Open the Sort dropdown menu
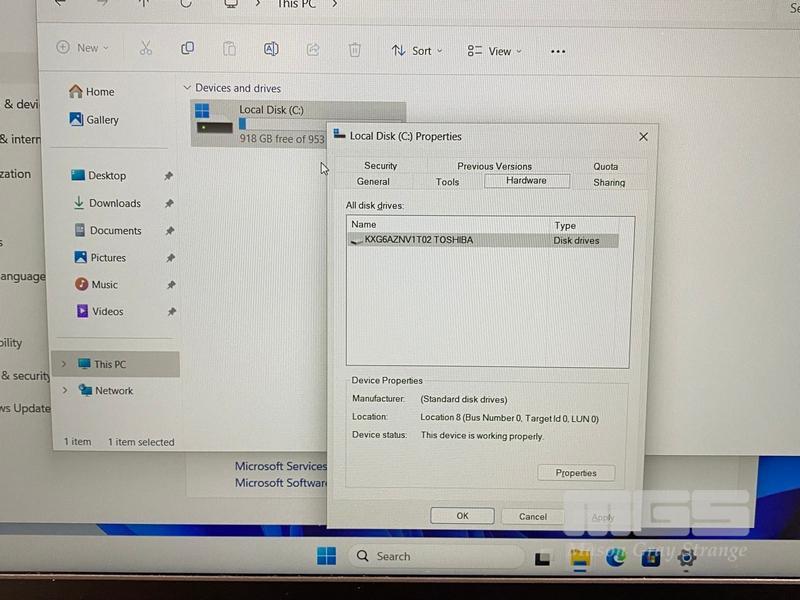 [x=417, y=51]
